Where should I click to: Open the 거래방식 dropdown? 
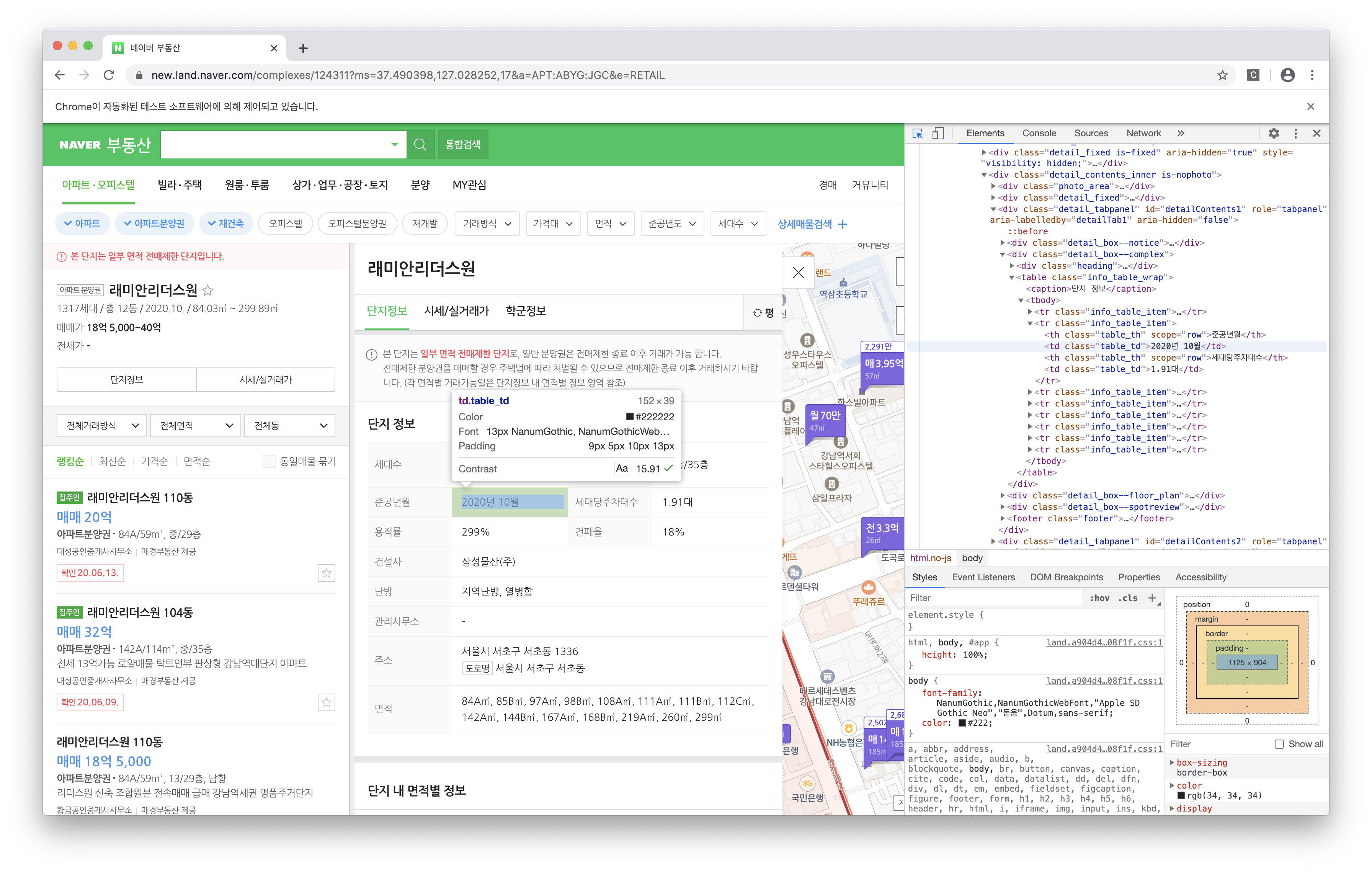[487, 224]
